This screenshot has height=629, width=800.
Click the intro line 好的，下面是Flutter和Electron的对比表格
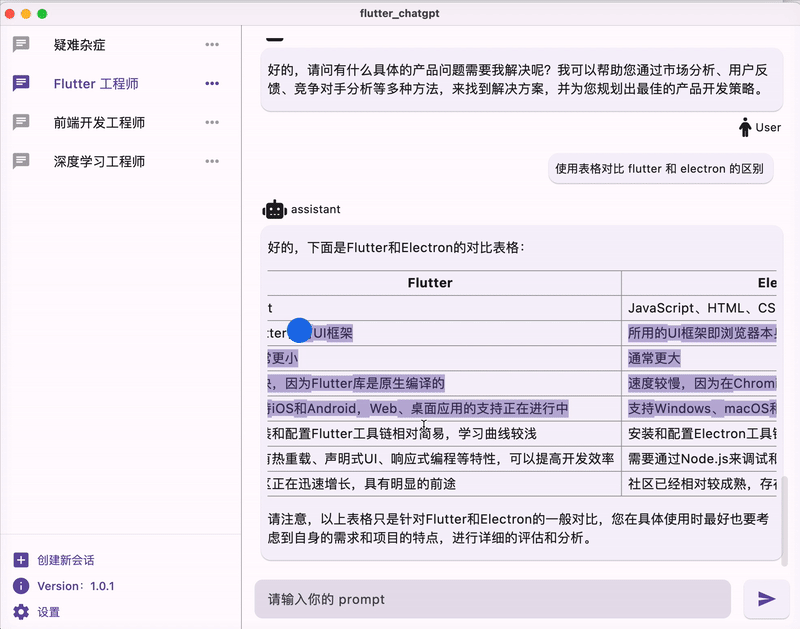(x=396, y=248)
